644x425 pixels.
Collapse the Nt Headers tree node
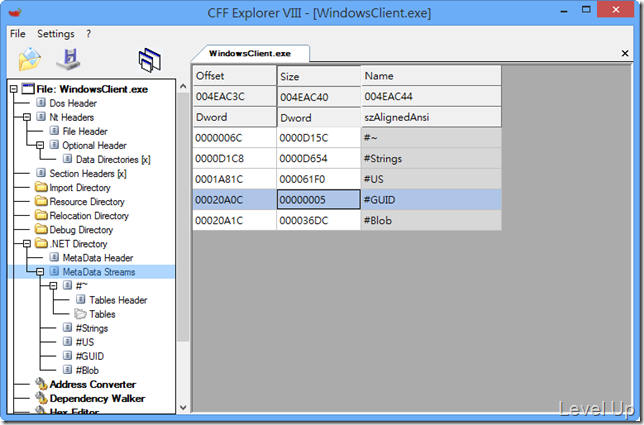pyautogui.click(x=27, y=117)
